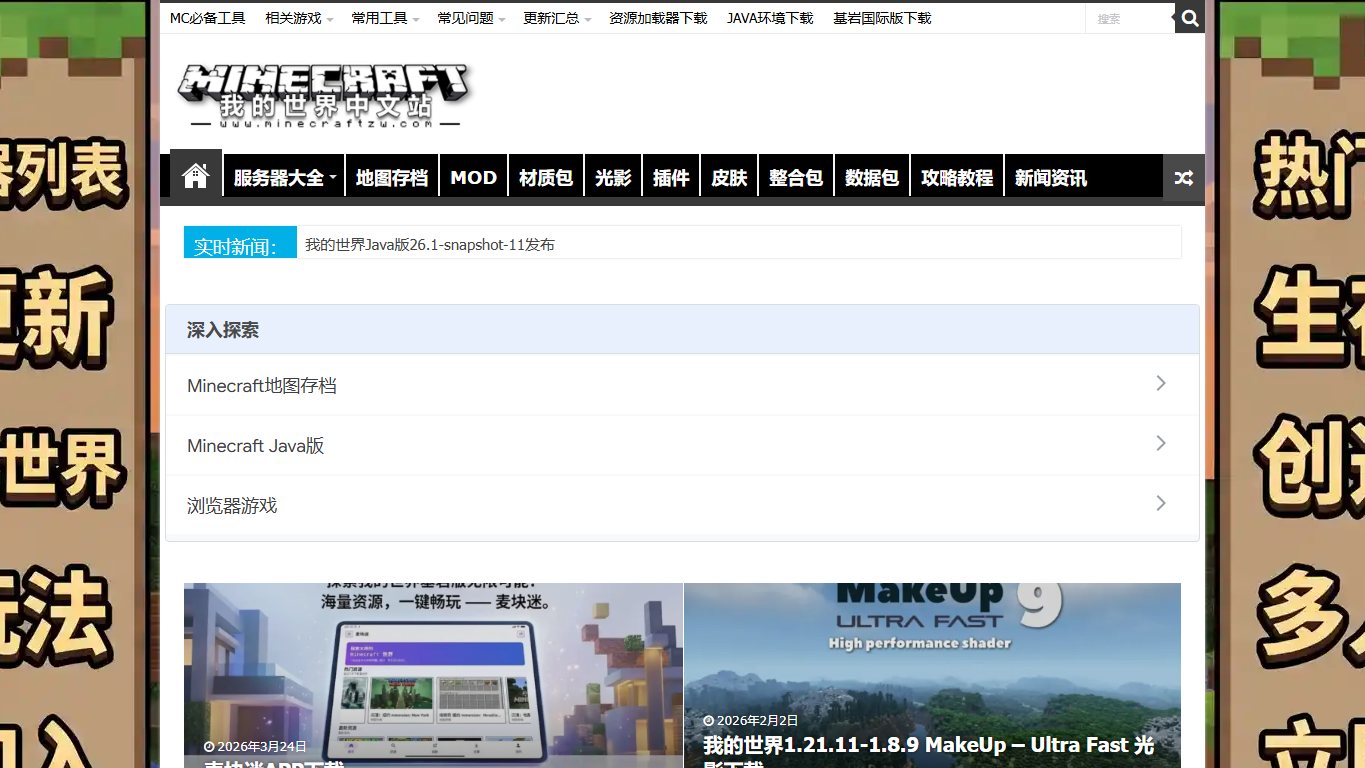
Task: Go to MOD section
Action: (474, 178)
